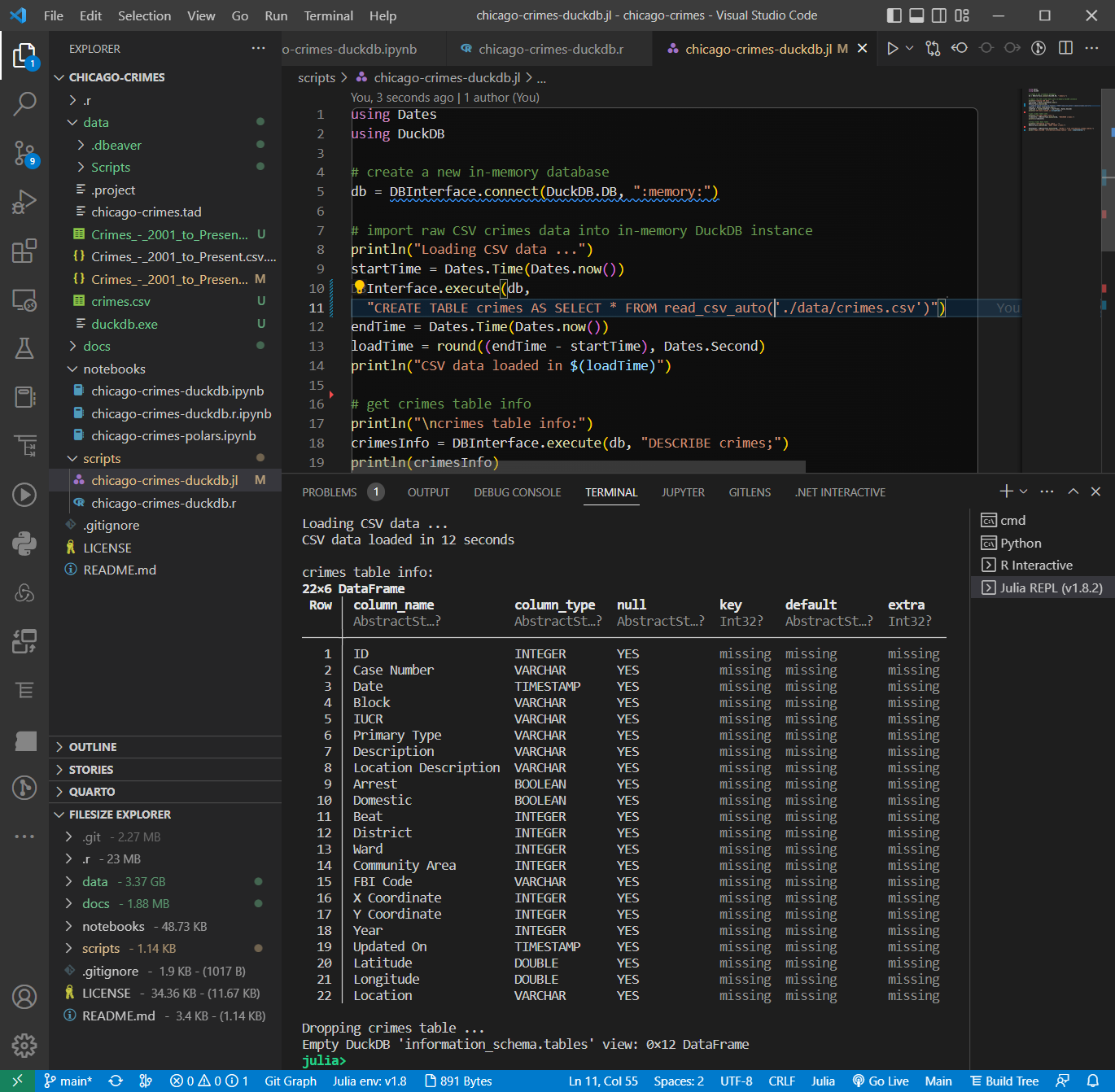Click the lightbulb code action on line 10
1115x1092 pixels.
(x=359, y=287)
